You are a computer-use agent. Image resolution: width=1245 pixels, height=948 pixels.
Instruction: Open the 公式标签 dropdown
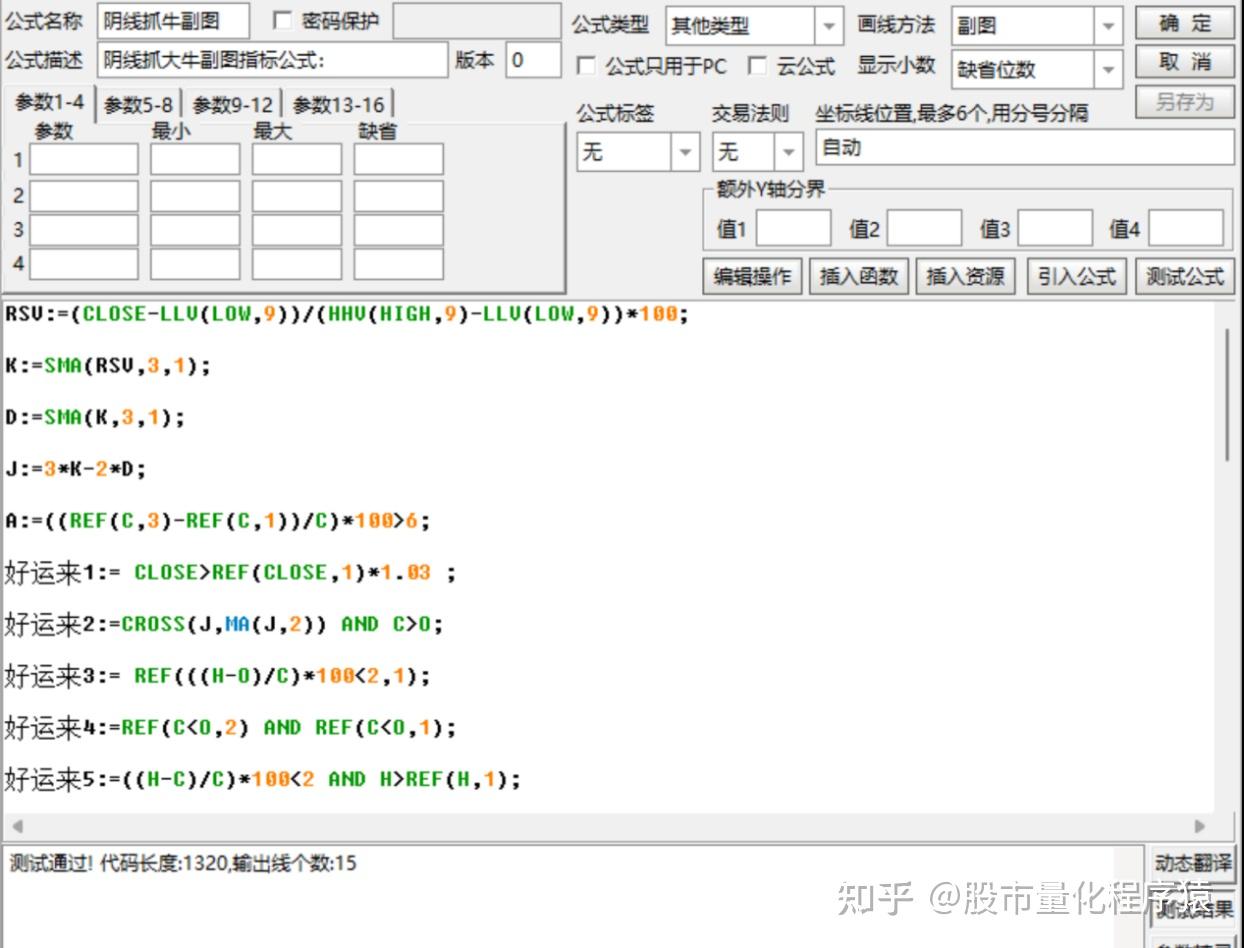click(x=685, y=152)
